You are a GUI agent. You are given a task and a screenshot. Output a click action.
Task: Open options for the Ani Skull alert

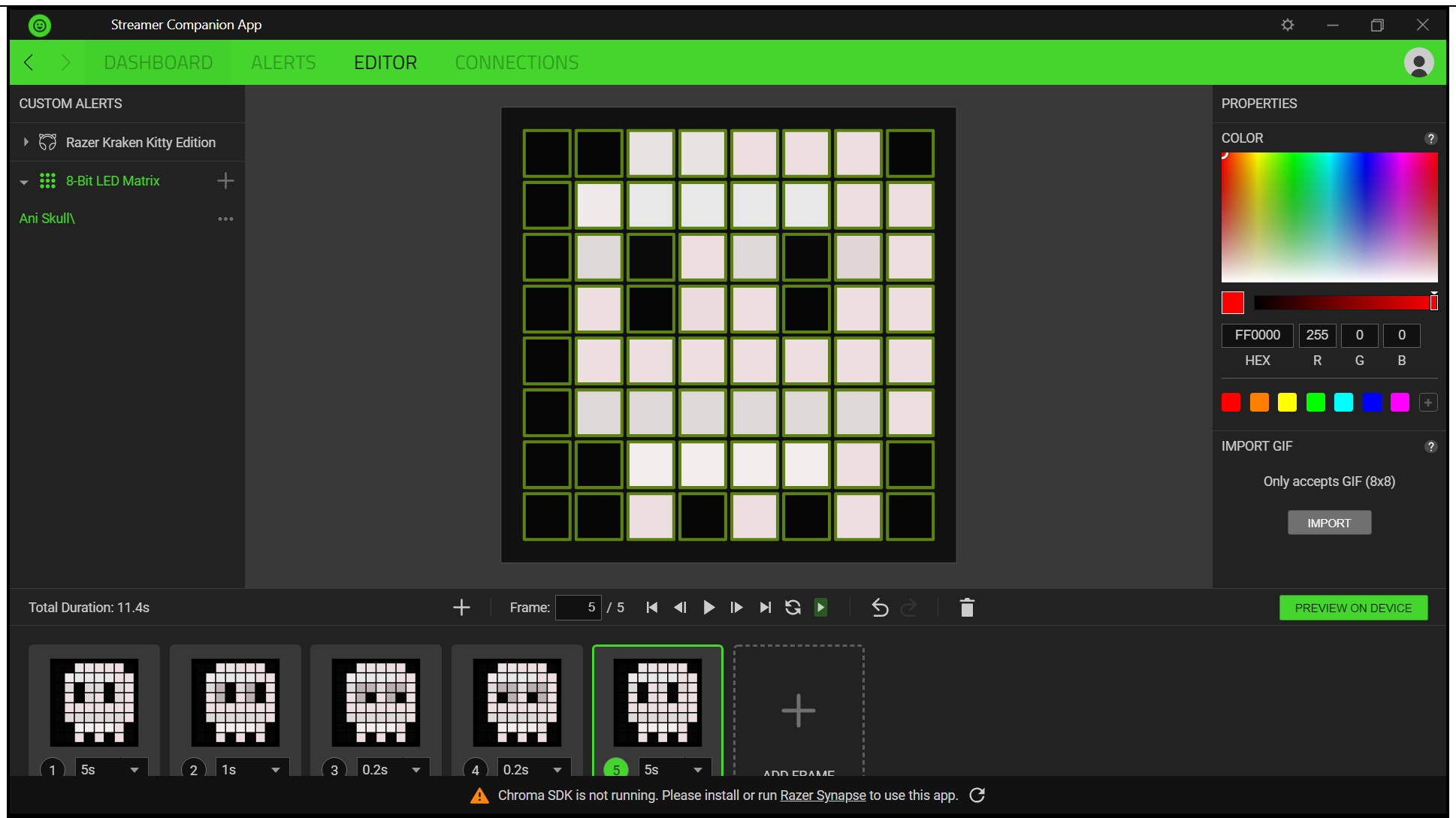click(x=225, y=219)
